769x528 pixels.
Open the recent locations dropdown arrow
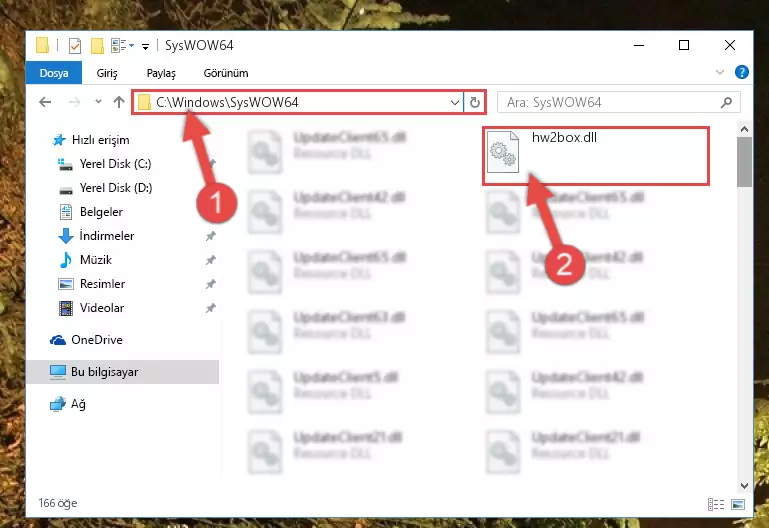click(98, 101)
